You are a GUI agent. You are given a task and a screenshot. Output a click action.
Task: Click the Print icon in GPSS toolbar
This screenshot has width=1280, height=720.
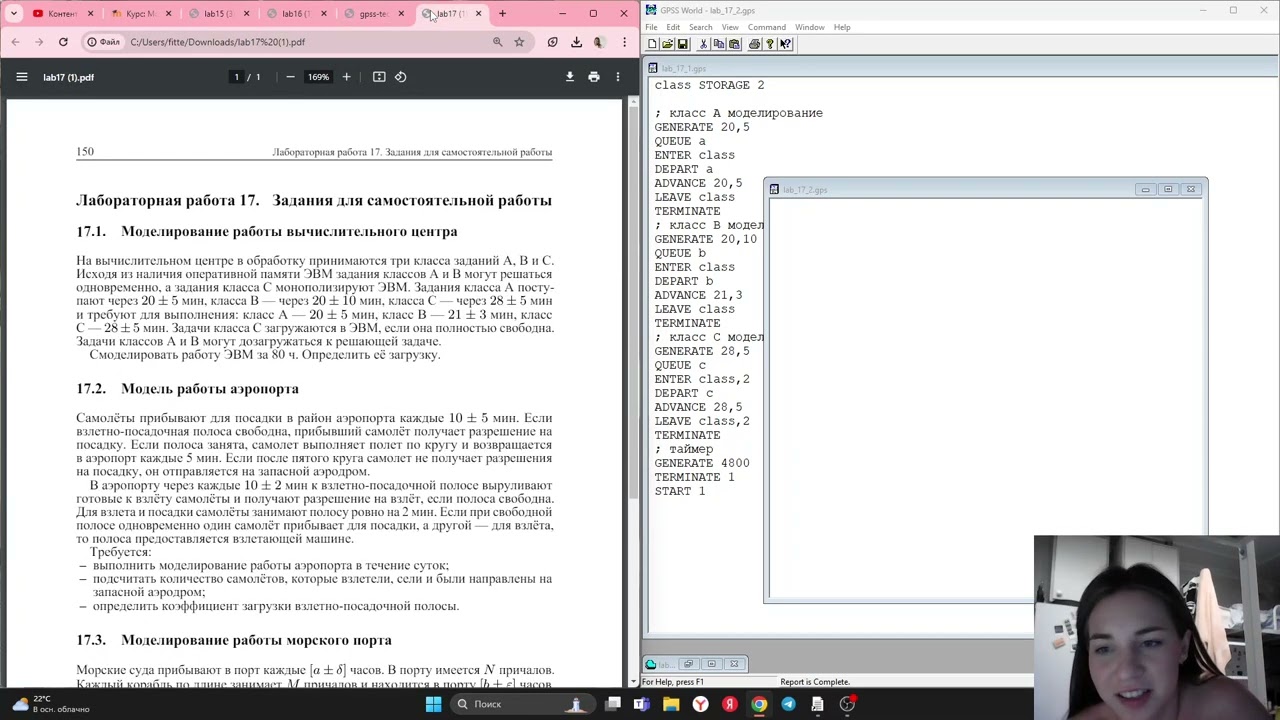(x=754, y=44)
